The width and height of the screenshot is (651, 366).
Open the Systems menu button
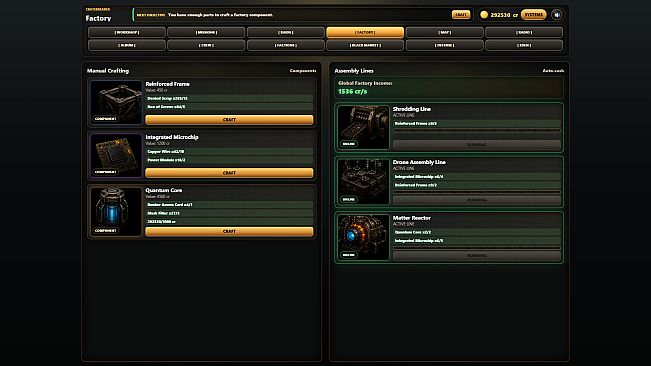point(534,15)
